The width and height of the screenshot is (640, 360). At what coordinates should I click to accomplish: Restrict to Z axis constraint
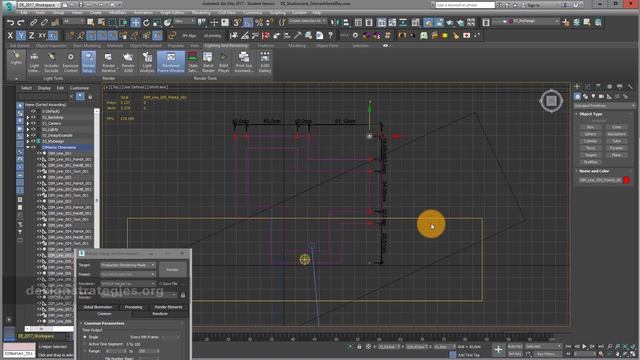31,36
